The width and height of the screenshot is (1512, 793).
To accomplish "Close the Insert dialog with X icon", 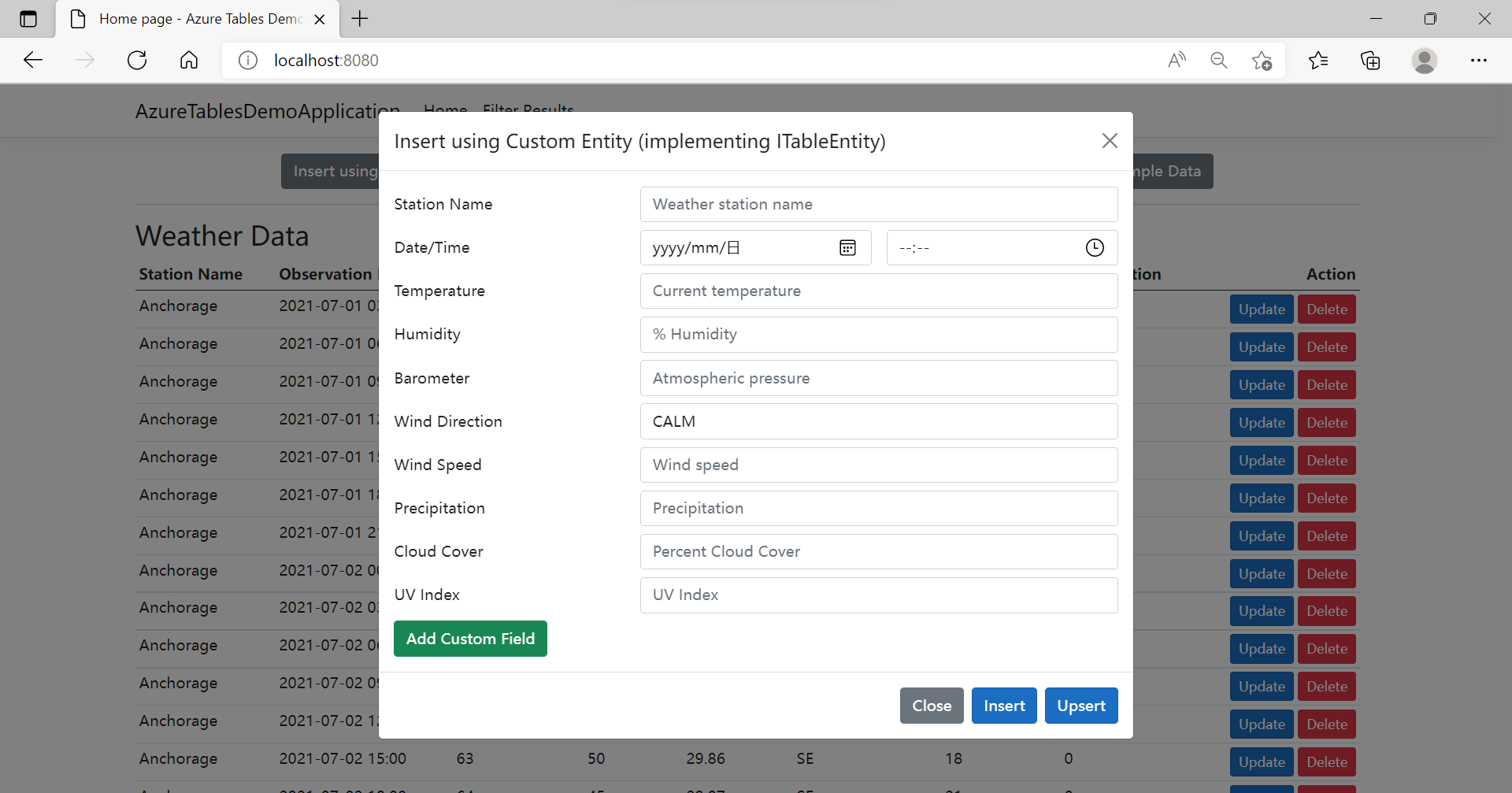I will click(x=1110, y=141).
